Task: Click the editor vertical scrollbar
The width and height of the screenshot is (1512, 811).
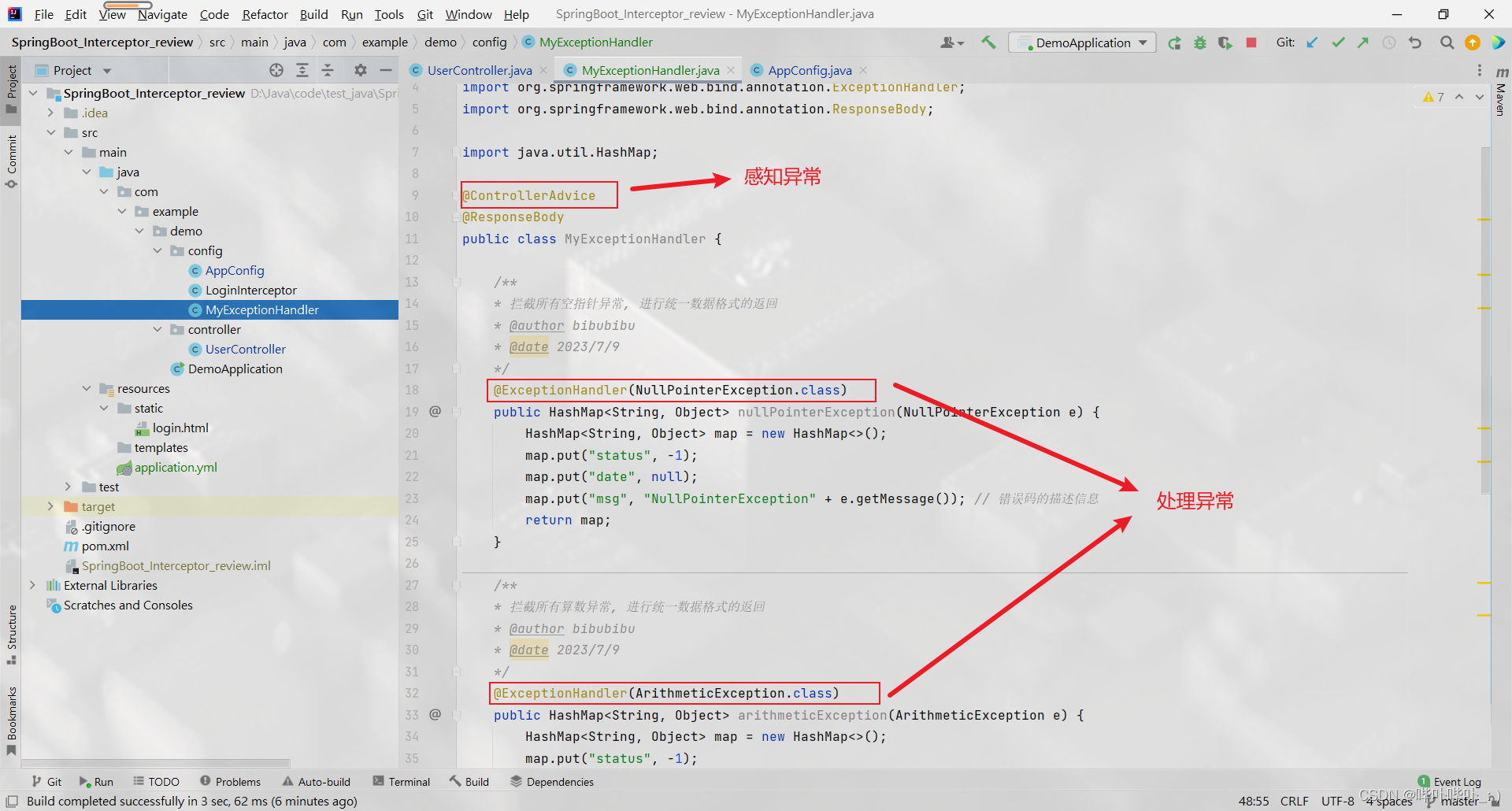Action: tap(1485, 319)
